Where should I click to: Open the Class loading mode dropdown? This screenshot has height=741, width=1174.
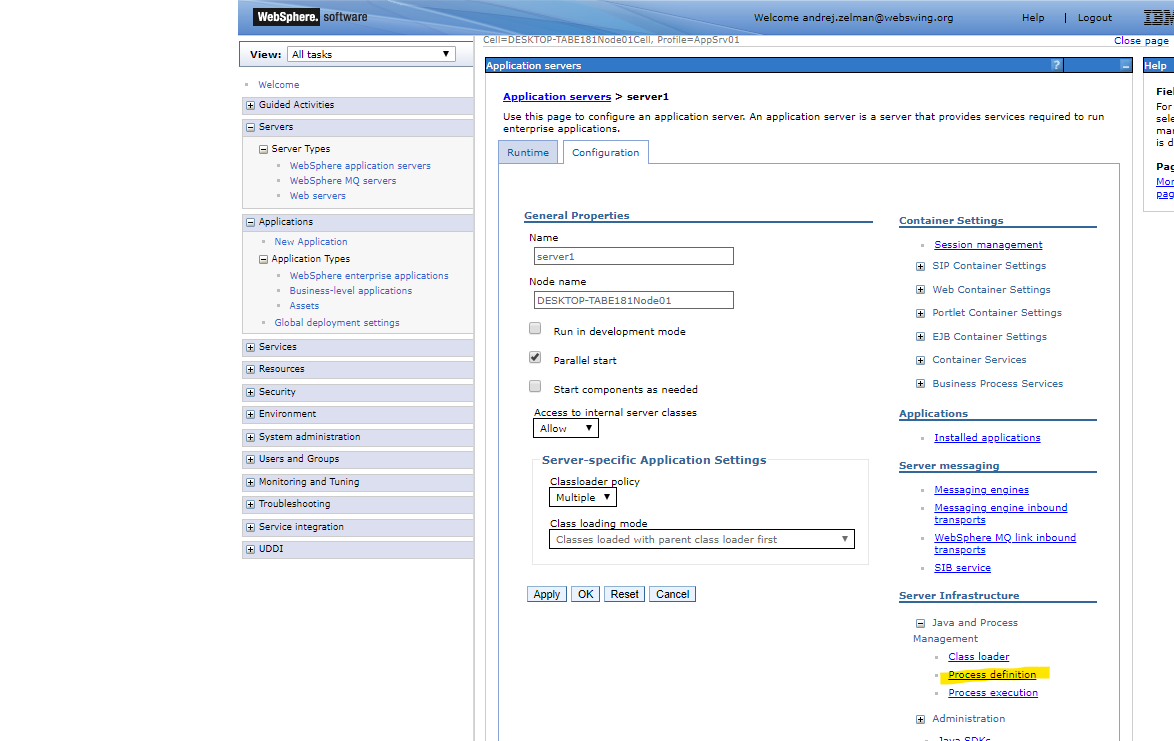click(702, 539)
